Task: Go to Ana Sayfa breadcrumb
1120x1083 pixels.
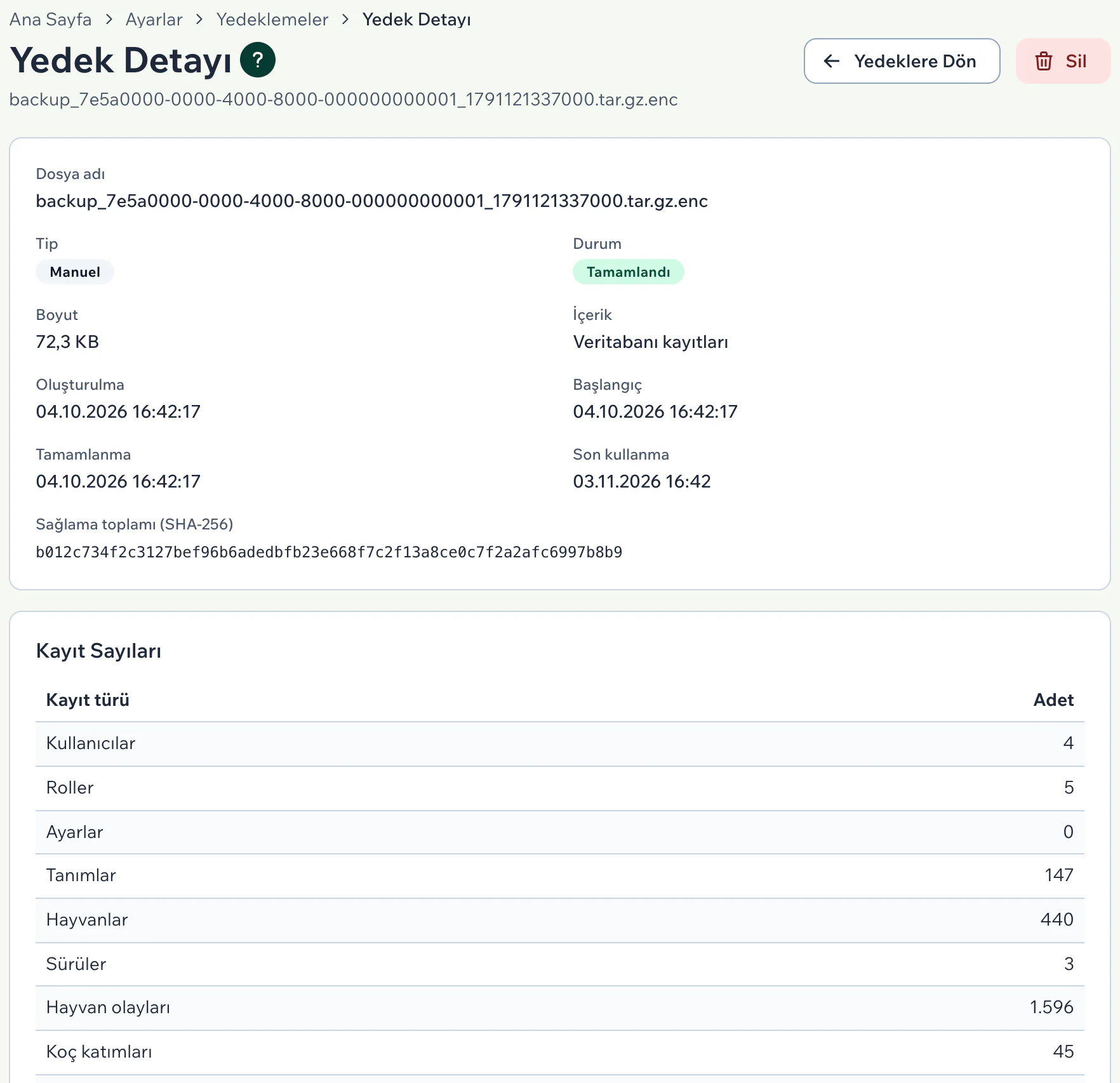Action: (50, 20)
